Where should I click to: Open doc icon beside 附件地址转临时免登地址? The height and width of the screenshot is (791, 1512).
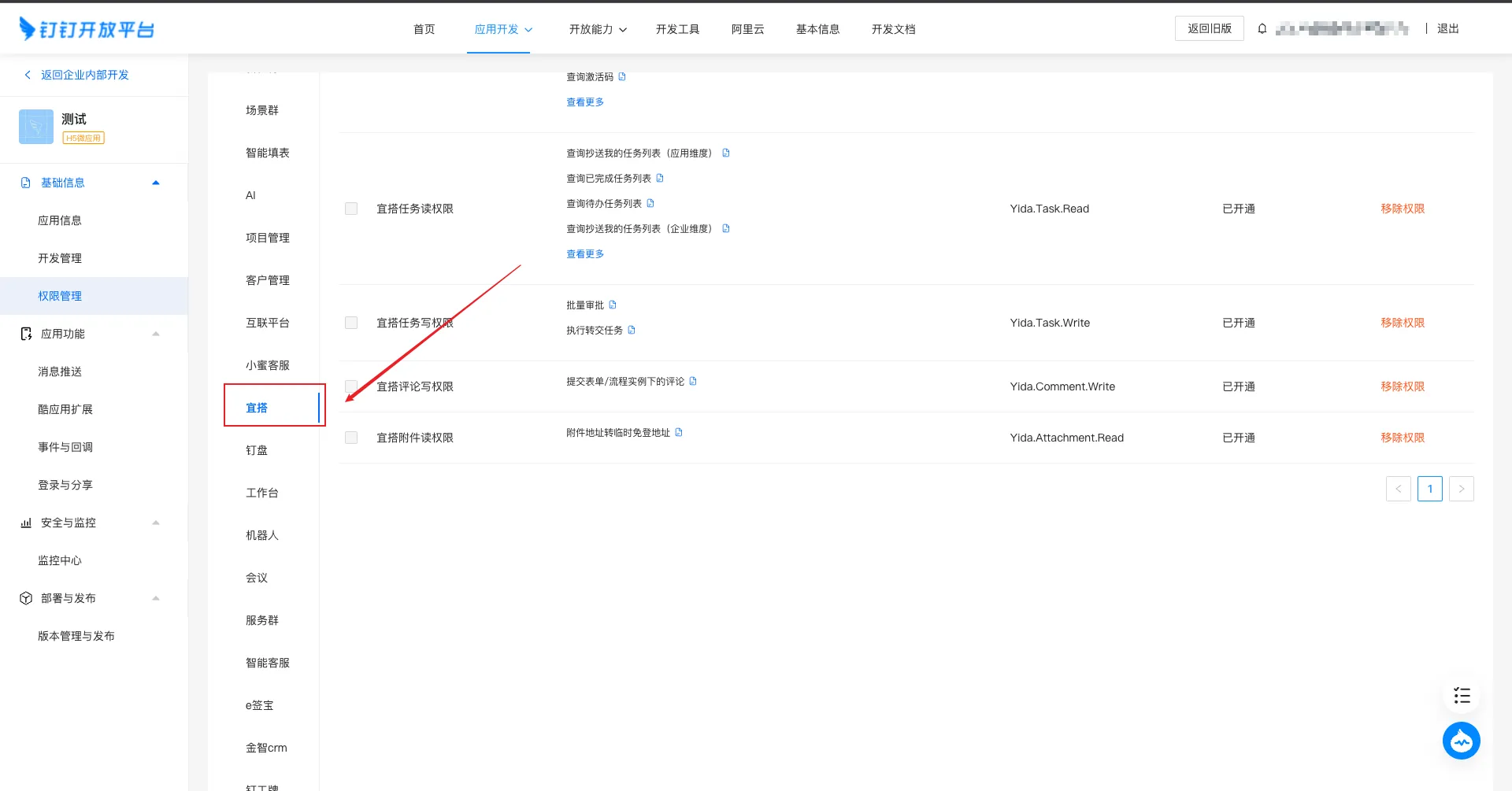coord(679,433)
